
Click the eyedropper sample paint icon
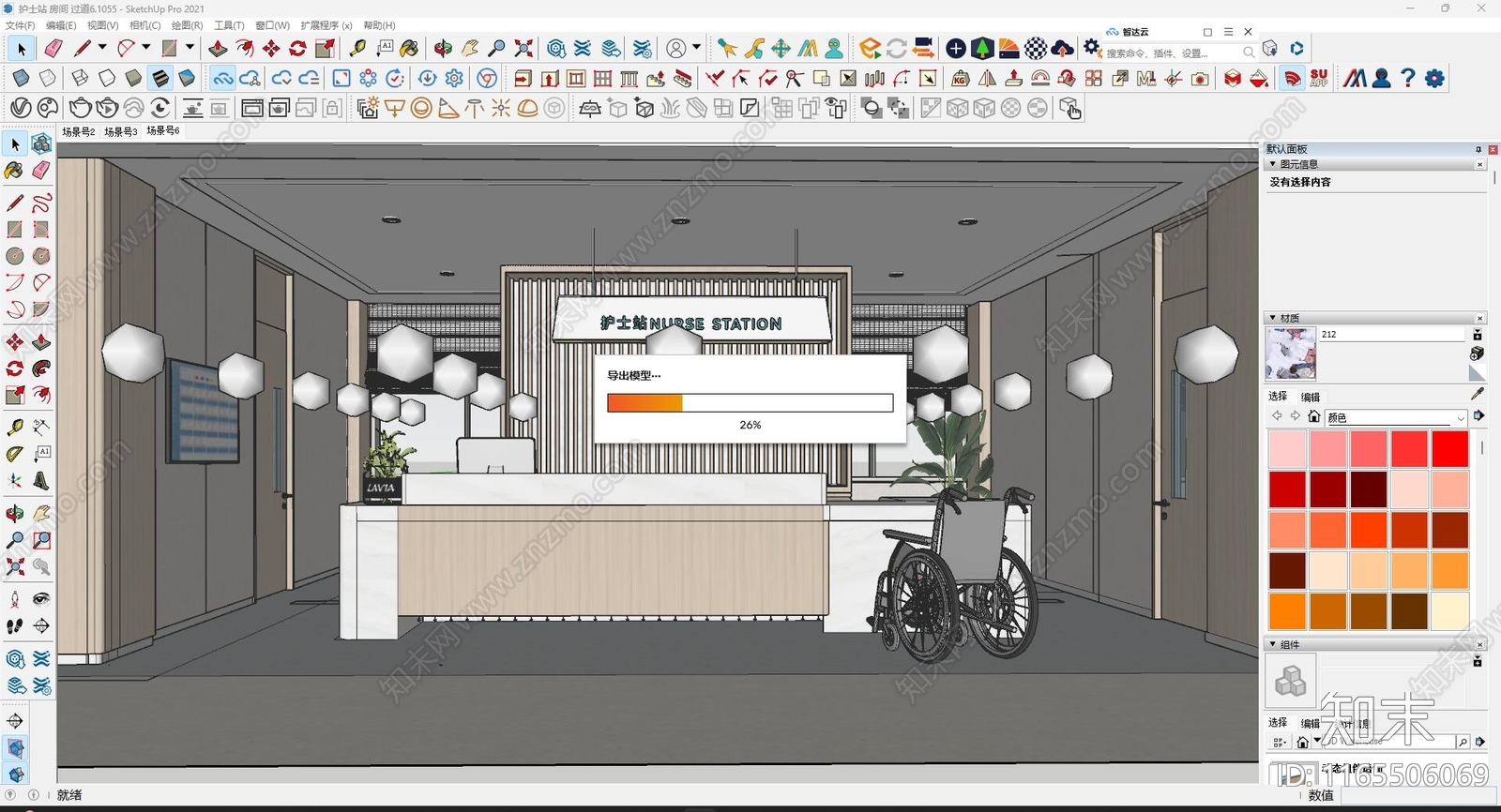click(x=1477, y=394)
